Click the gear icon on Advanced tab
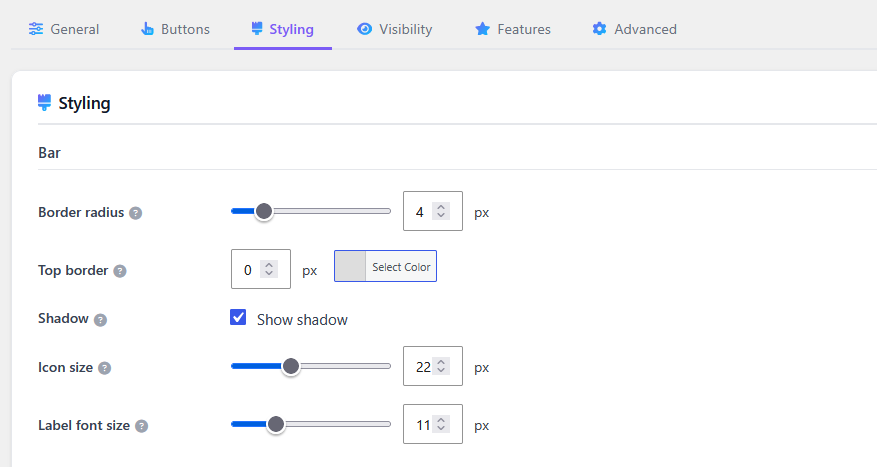877x467 pixels. coord(599,29)
